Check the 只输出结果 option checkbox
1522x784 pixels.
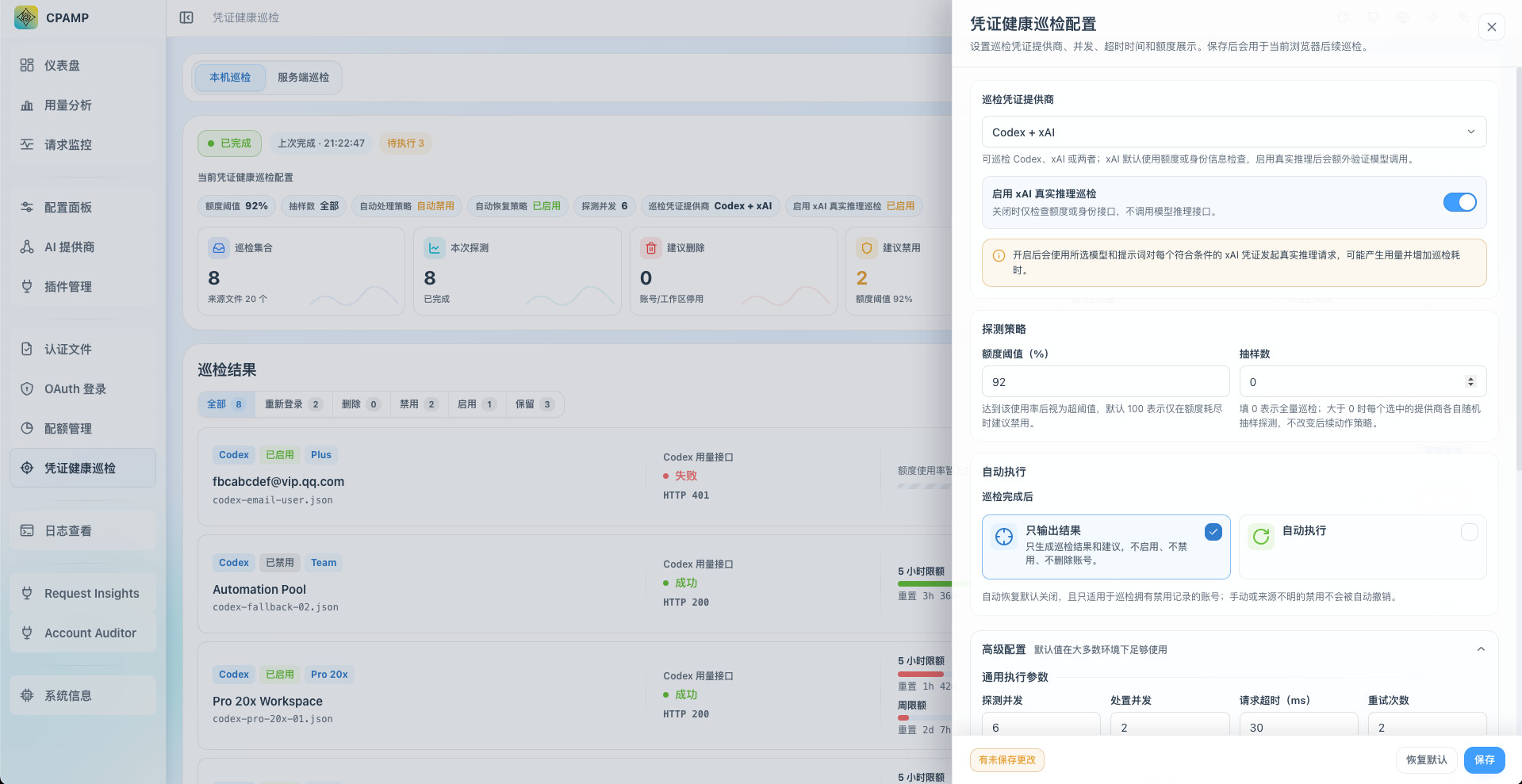(x=1213, y=532)
